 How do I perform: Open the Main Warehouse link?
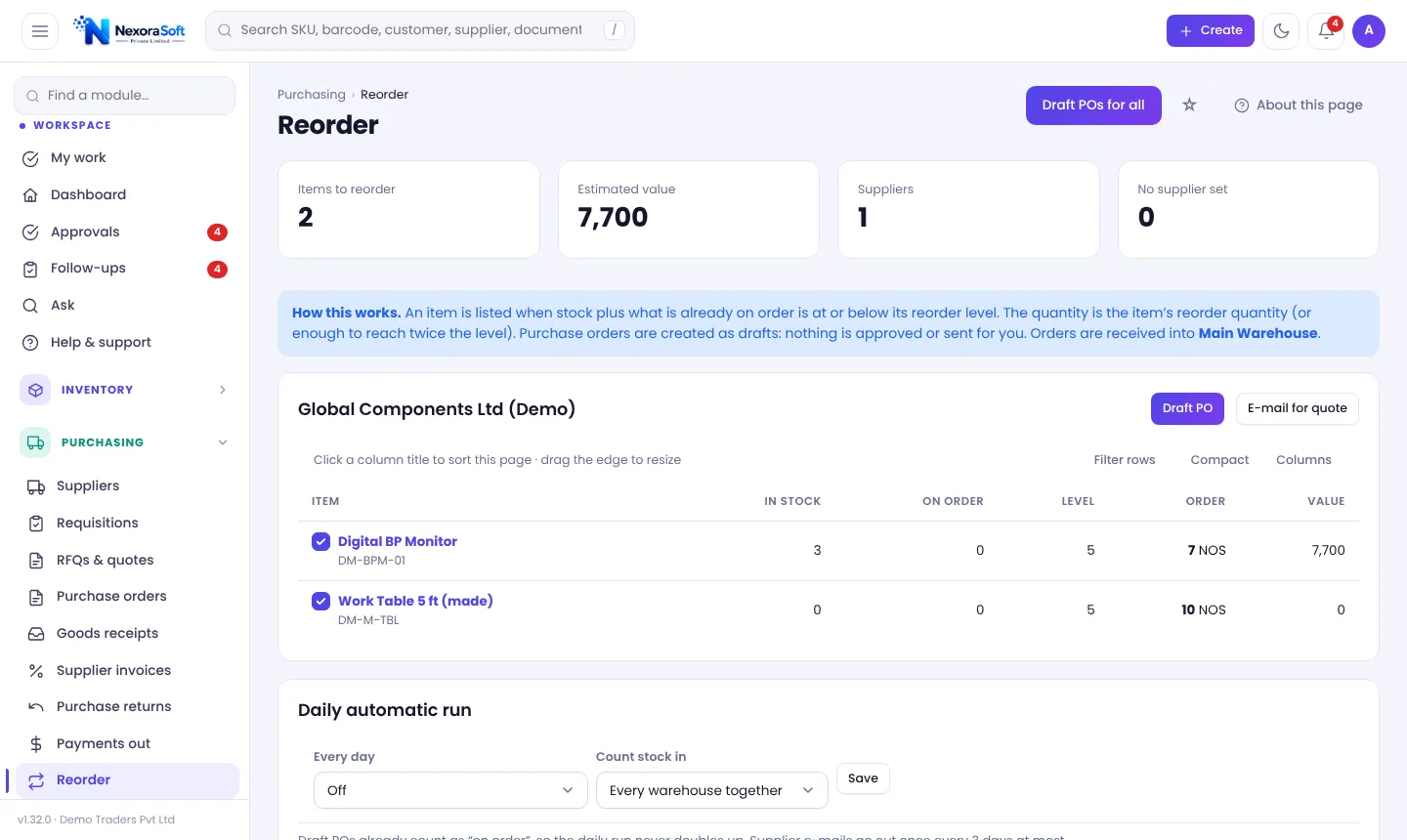click(x=1258, y=333)
